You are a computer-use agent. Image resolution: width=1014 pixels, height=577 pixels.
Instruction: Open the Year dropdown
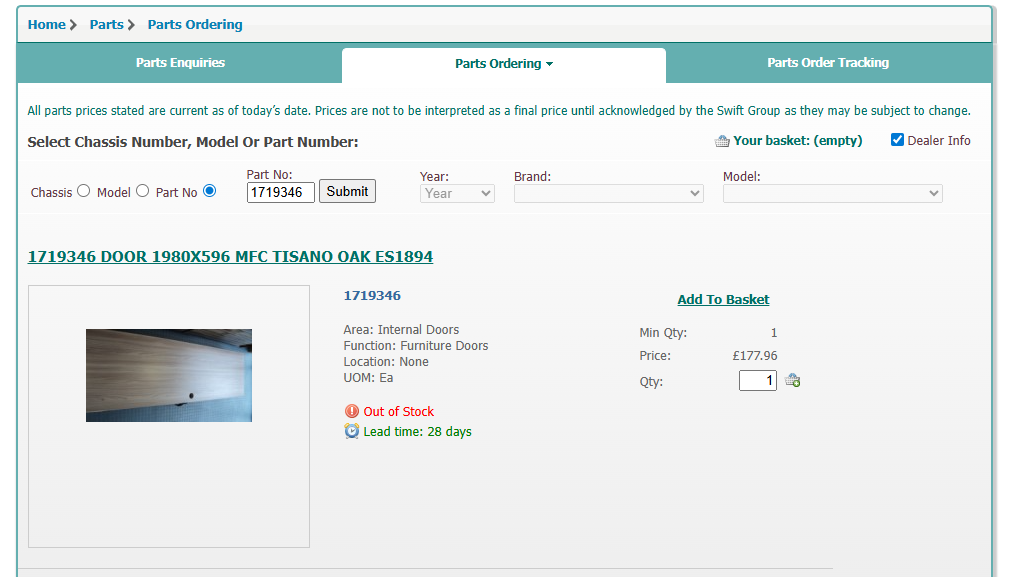click(457, 193)
